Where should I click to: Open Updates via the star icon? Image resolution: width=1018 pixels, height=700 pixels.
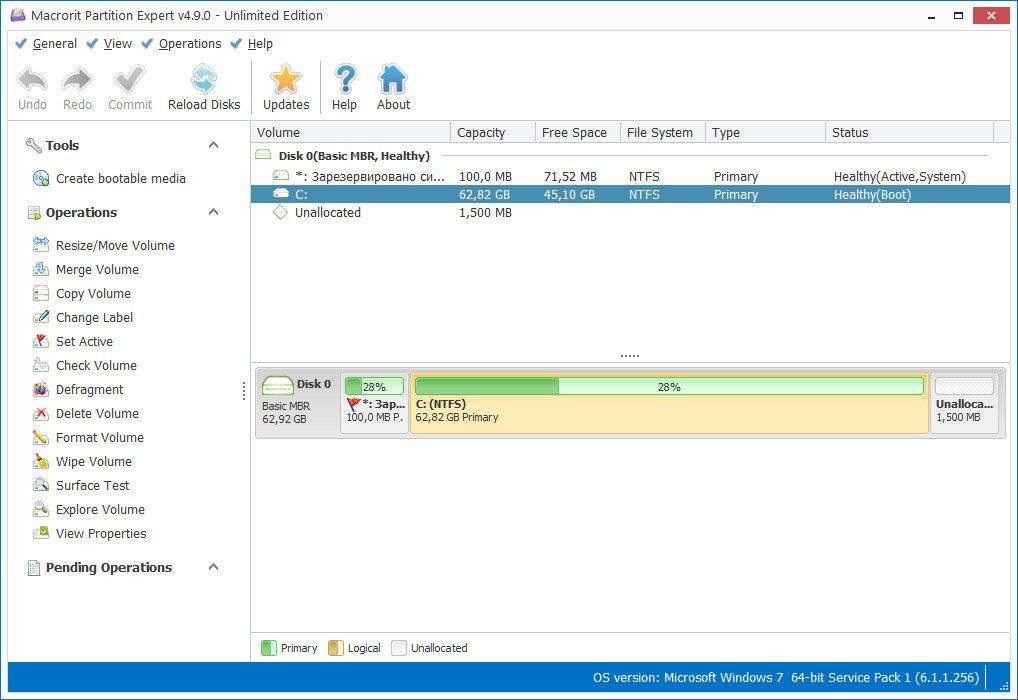click(286, 80)
